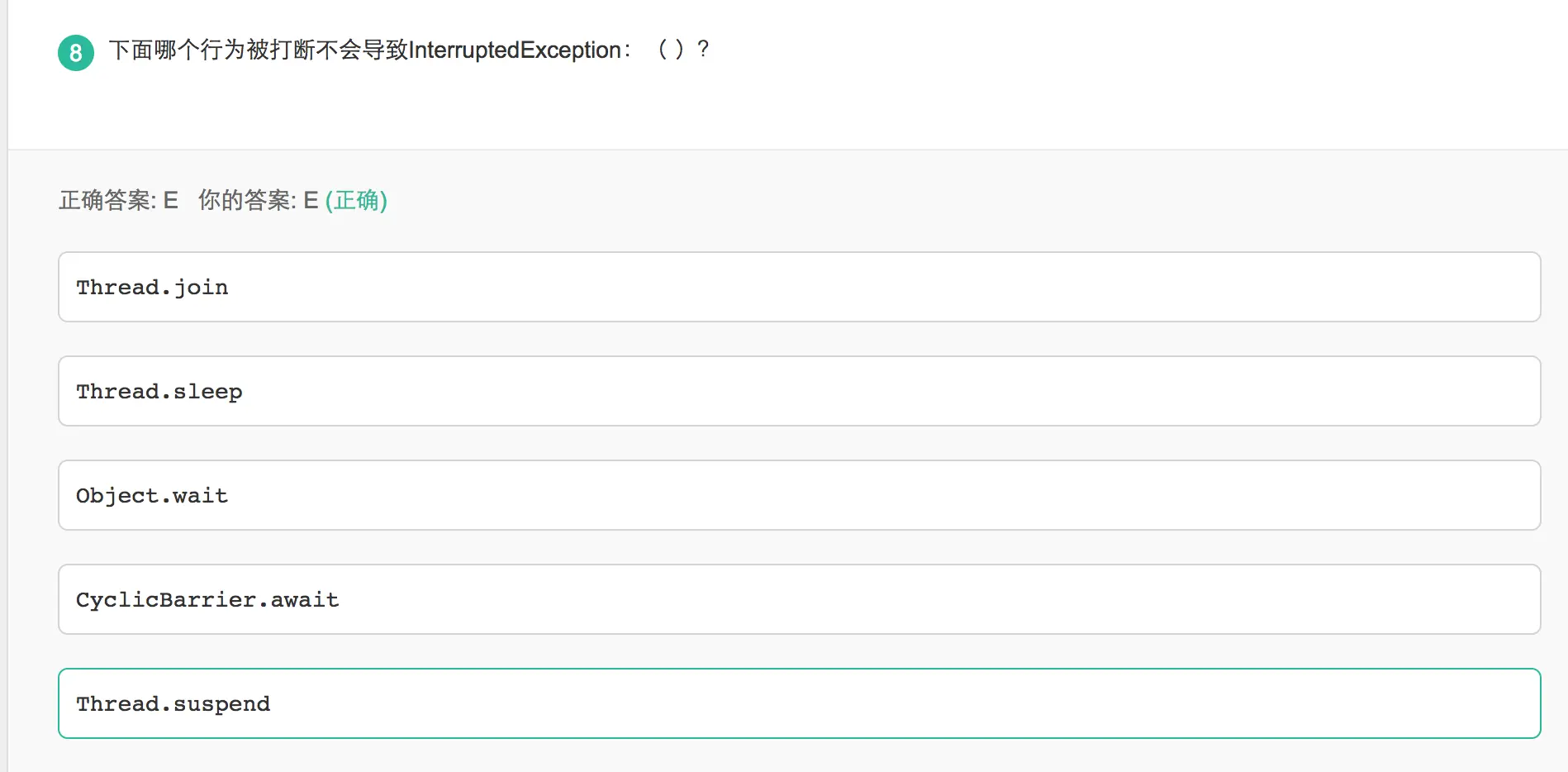Viewport: 1568px width, 772px height.
Task: Choose the Object.wait answer option
Action: tap(799, 495)
